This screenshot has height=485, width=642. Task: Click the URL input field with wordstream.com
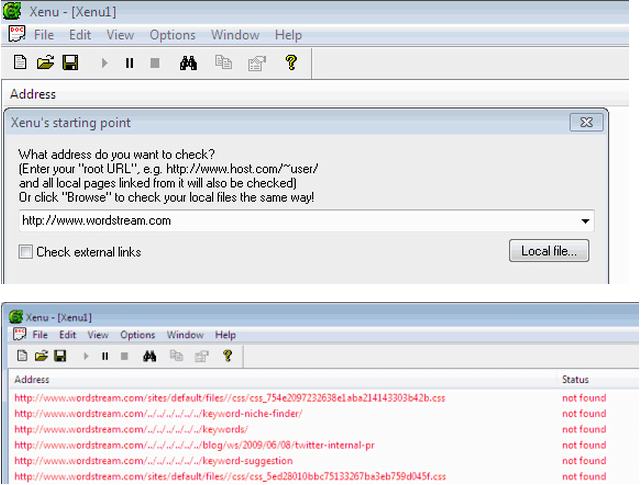307,221
